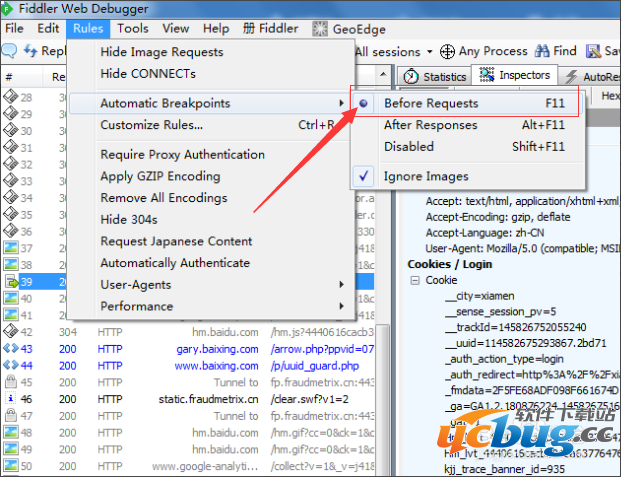Click the comment speech-bubble toolbar icon
This screenshot has width=621, height=477.
(x=10, y=51)
